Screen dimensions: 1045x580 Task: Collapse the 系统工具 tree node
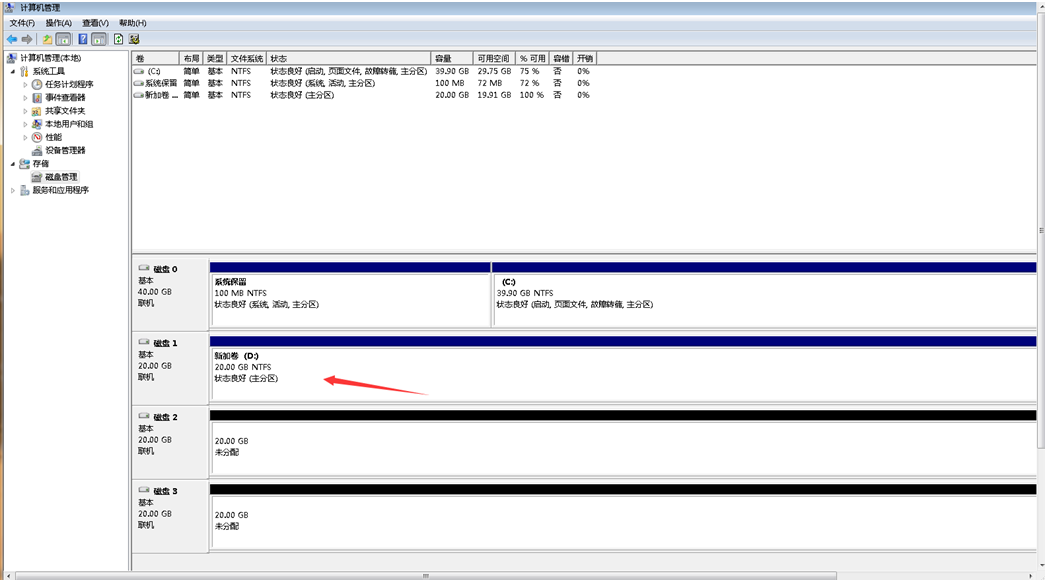pyautogui.click(x=13, y=72)
